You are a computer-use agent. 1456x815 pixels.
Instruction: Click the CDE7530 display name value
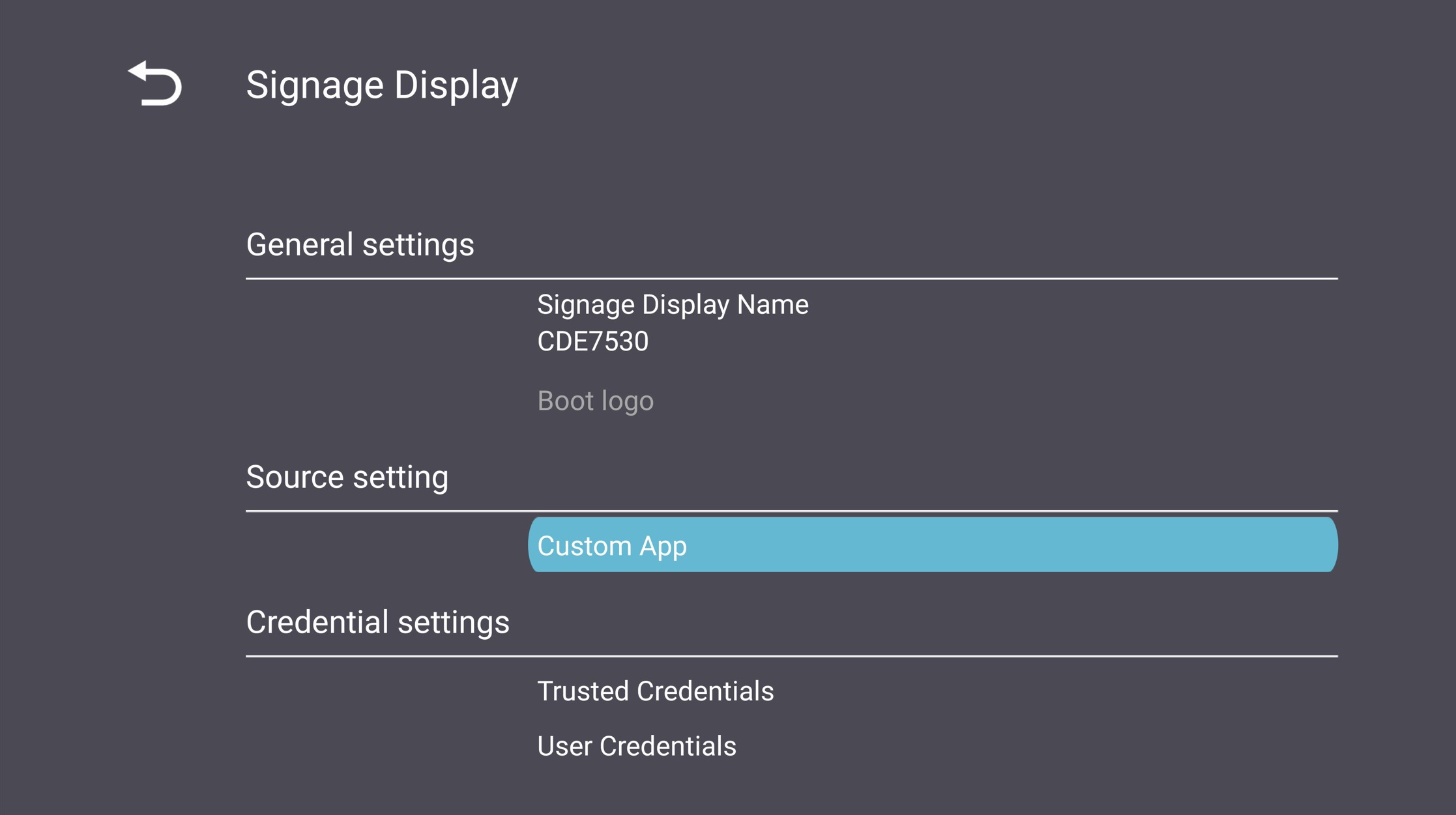[x=592, y=341]
